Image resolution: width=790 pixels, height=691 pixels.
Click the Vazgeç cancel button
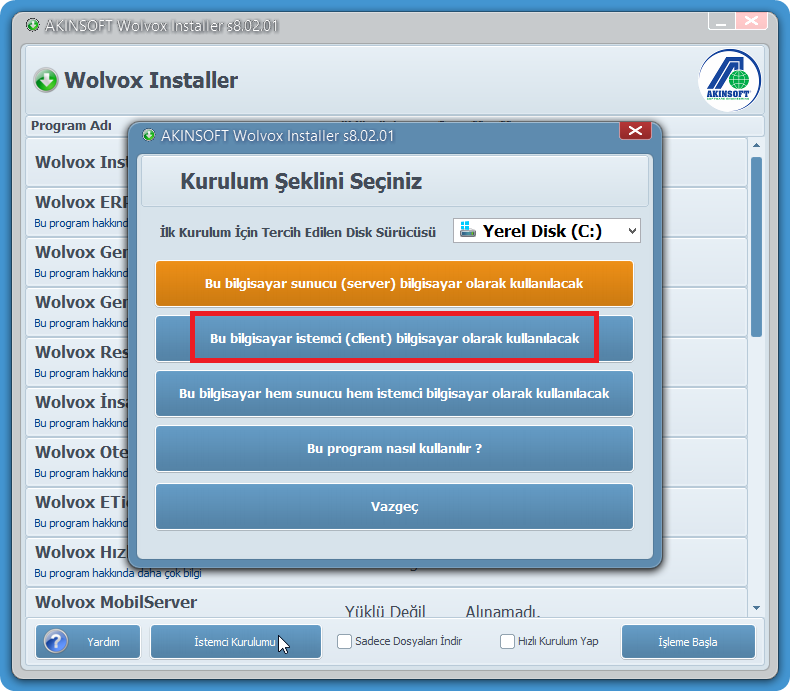click(x=394, y=506)
